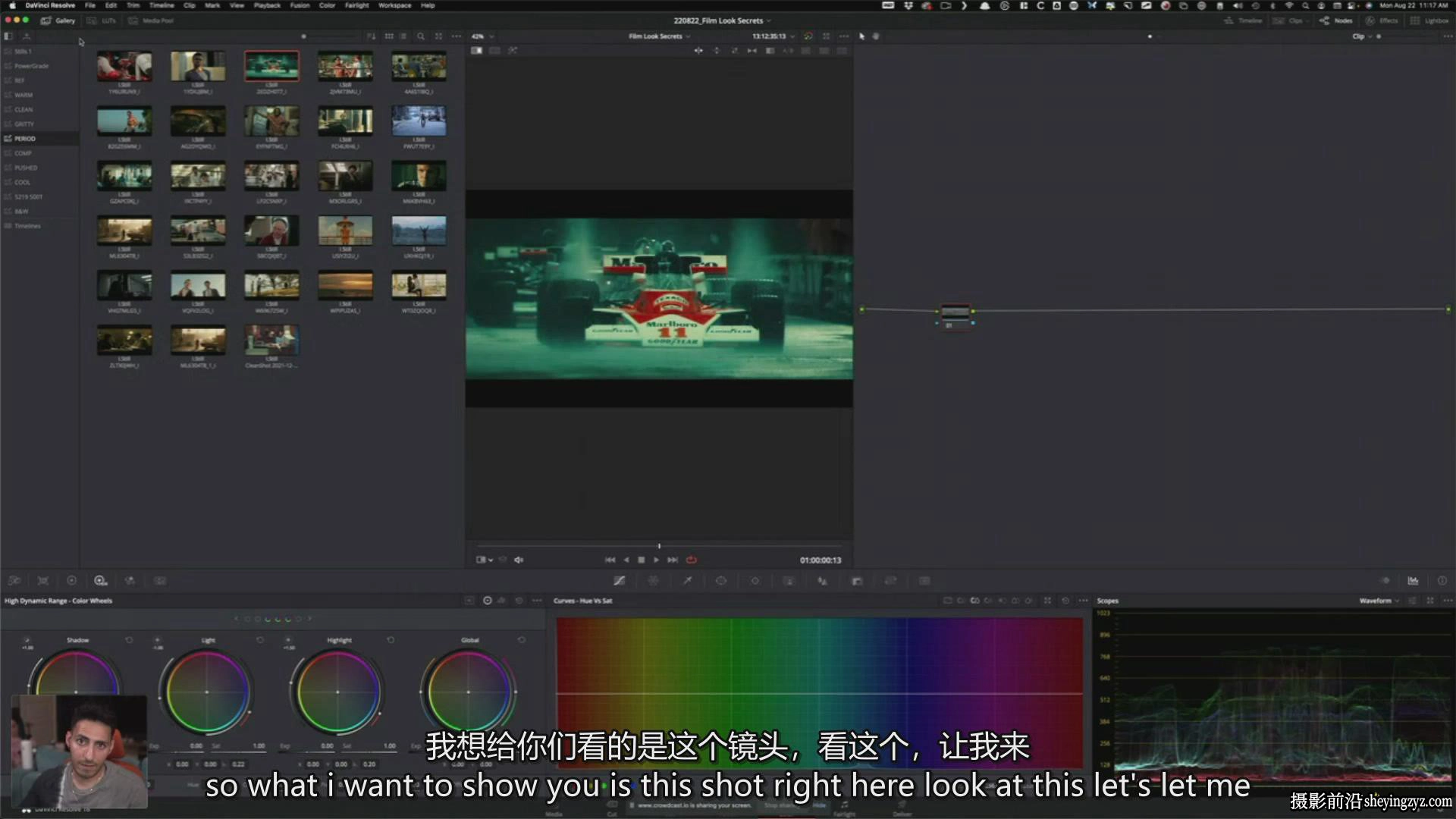1456x819 pixels.
Task: Select the PowerGrade album
Action: 39,66
